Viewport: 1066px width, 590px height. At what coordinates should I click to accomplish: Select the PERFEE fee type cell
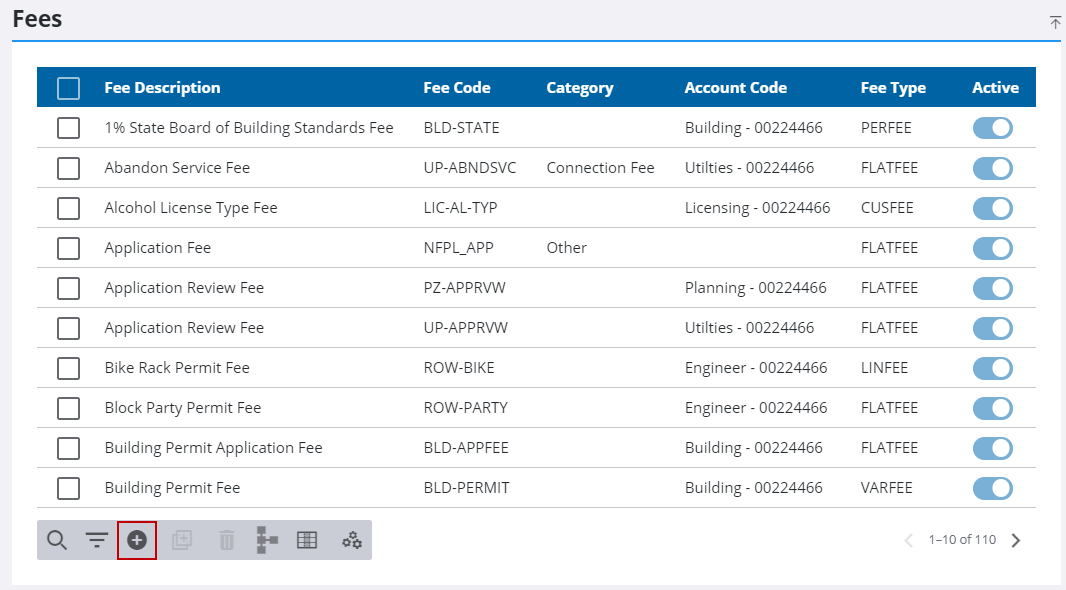(886, 128)
